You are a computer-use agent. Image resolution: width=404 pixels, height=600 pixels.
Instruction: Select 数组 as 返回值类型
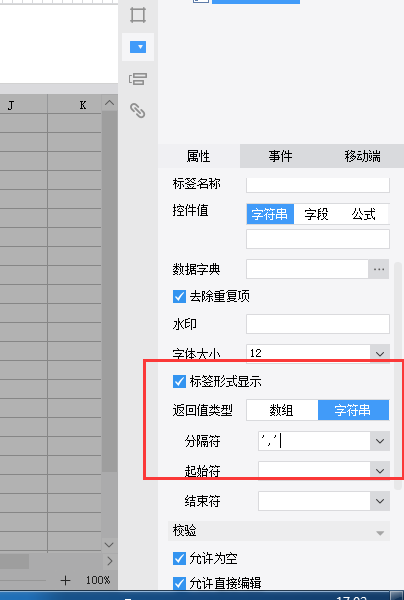pyautogui.click(x=282, y=410)
